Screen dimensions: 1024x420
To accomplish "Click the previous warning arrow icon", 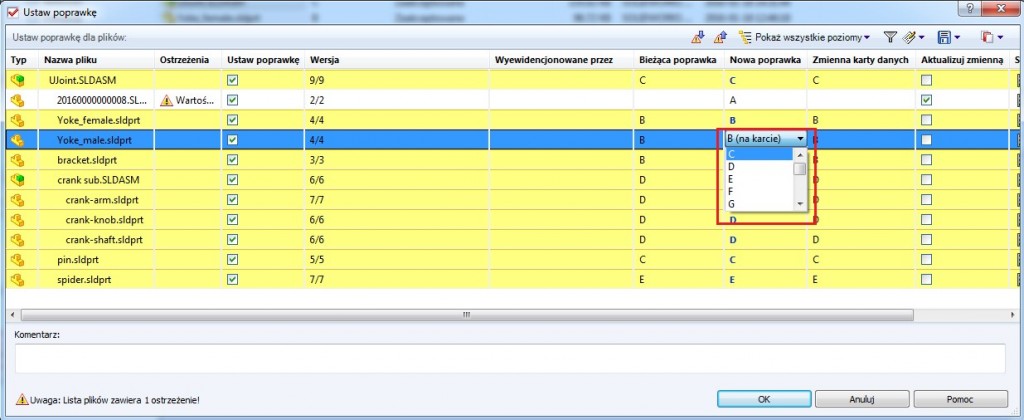I will 719,37.
